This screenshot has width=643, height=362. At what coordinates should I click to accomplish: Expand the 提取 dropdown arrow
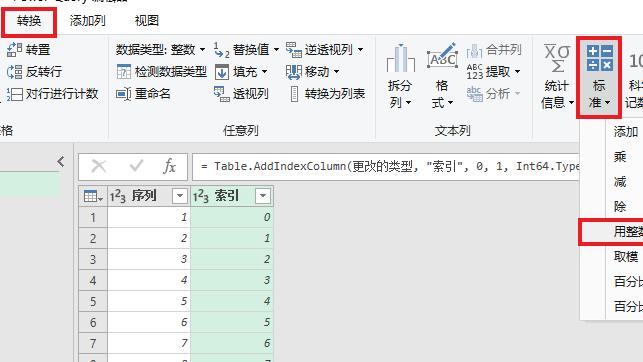point(518,72)
